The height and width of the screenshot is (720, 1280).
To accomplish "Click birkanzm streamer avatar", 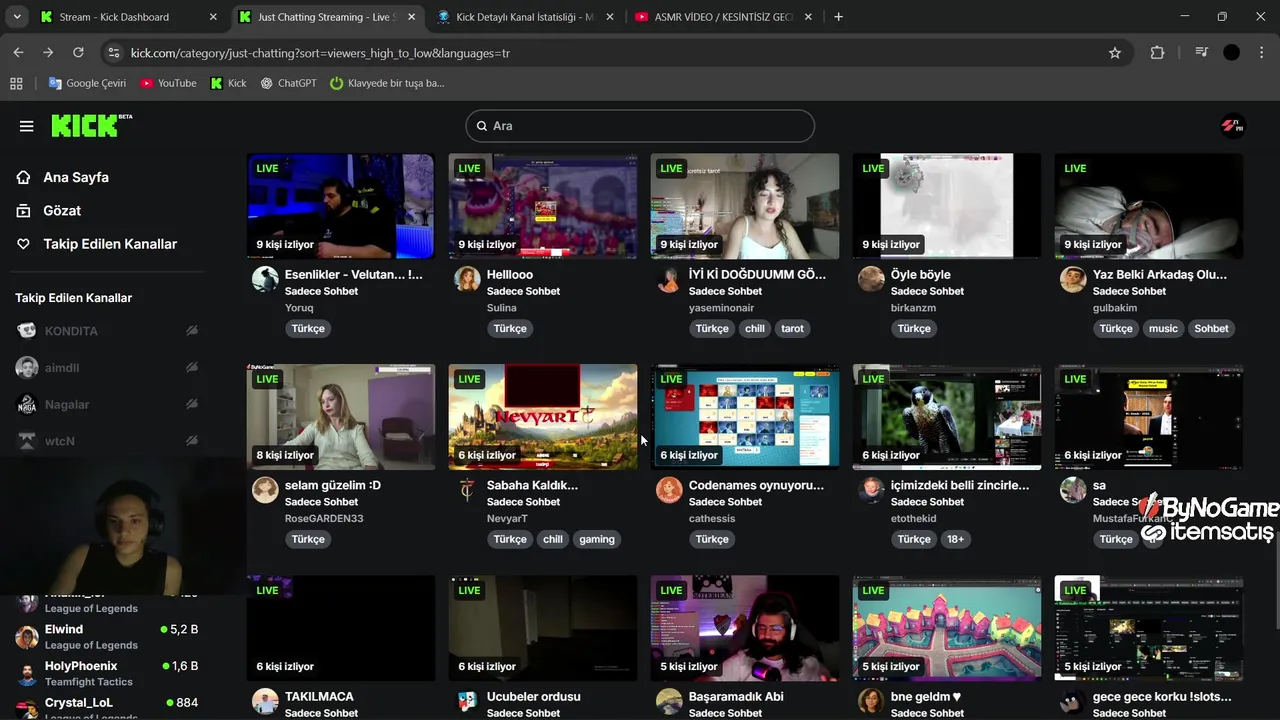I will tap(871, 279).
